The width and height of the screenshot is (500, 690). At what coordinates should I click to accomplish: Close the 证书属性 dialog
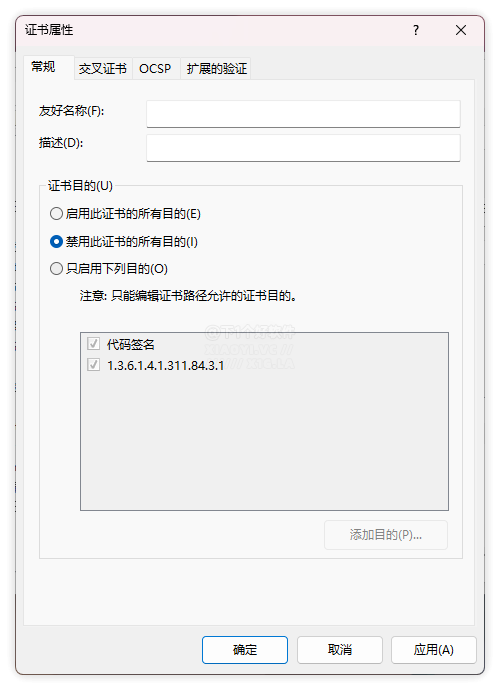461,30
